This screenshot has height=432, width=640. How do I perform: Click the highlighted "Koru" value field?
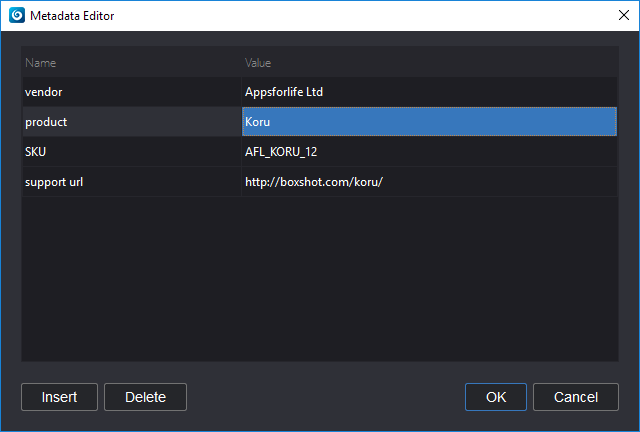click(x=429, y=122)
